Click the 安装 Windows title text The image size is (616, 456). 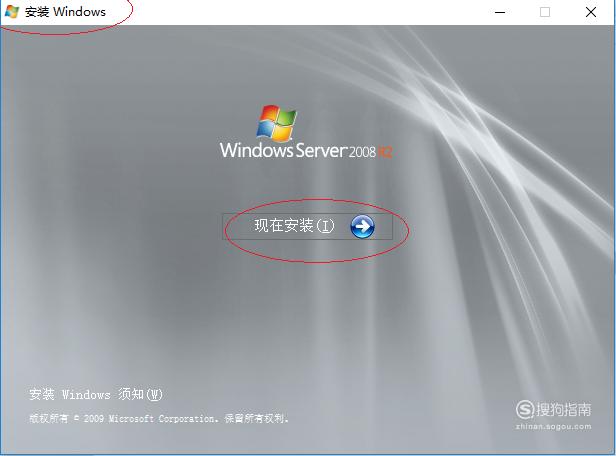65,12
